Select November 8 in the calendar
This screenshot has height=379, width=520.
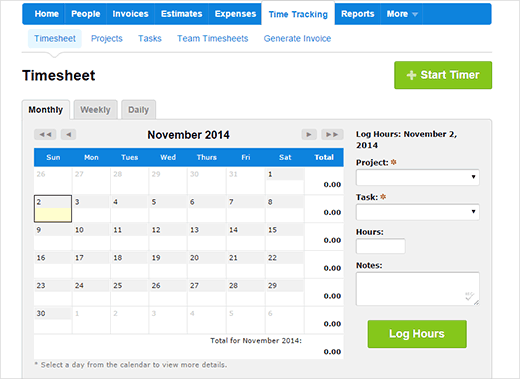285,209
